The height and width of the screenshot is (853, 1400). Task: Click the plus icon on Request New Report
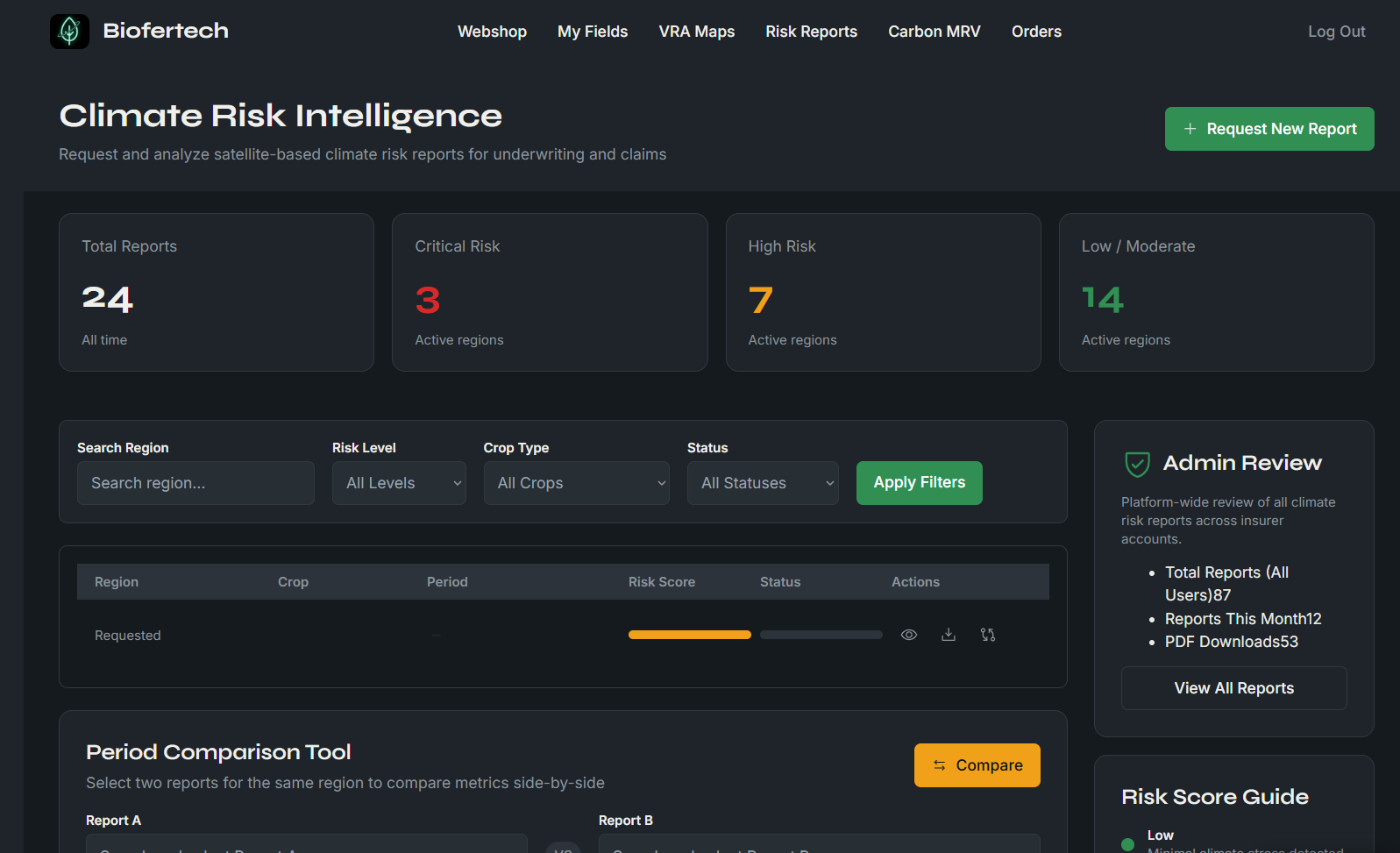(x=1190, y=129)
